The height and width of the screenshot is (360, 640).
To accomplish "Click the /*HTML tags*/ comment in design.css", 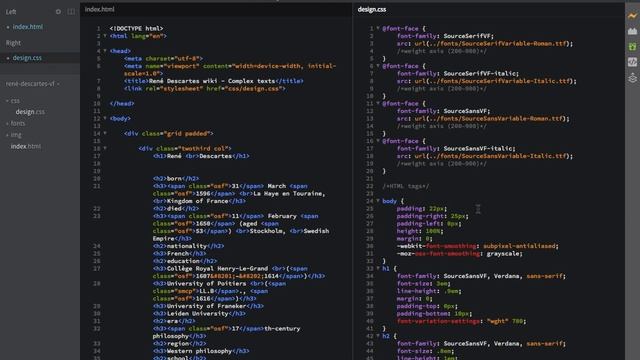I will [x=406, y=186].
